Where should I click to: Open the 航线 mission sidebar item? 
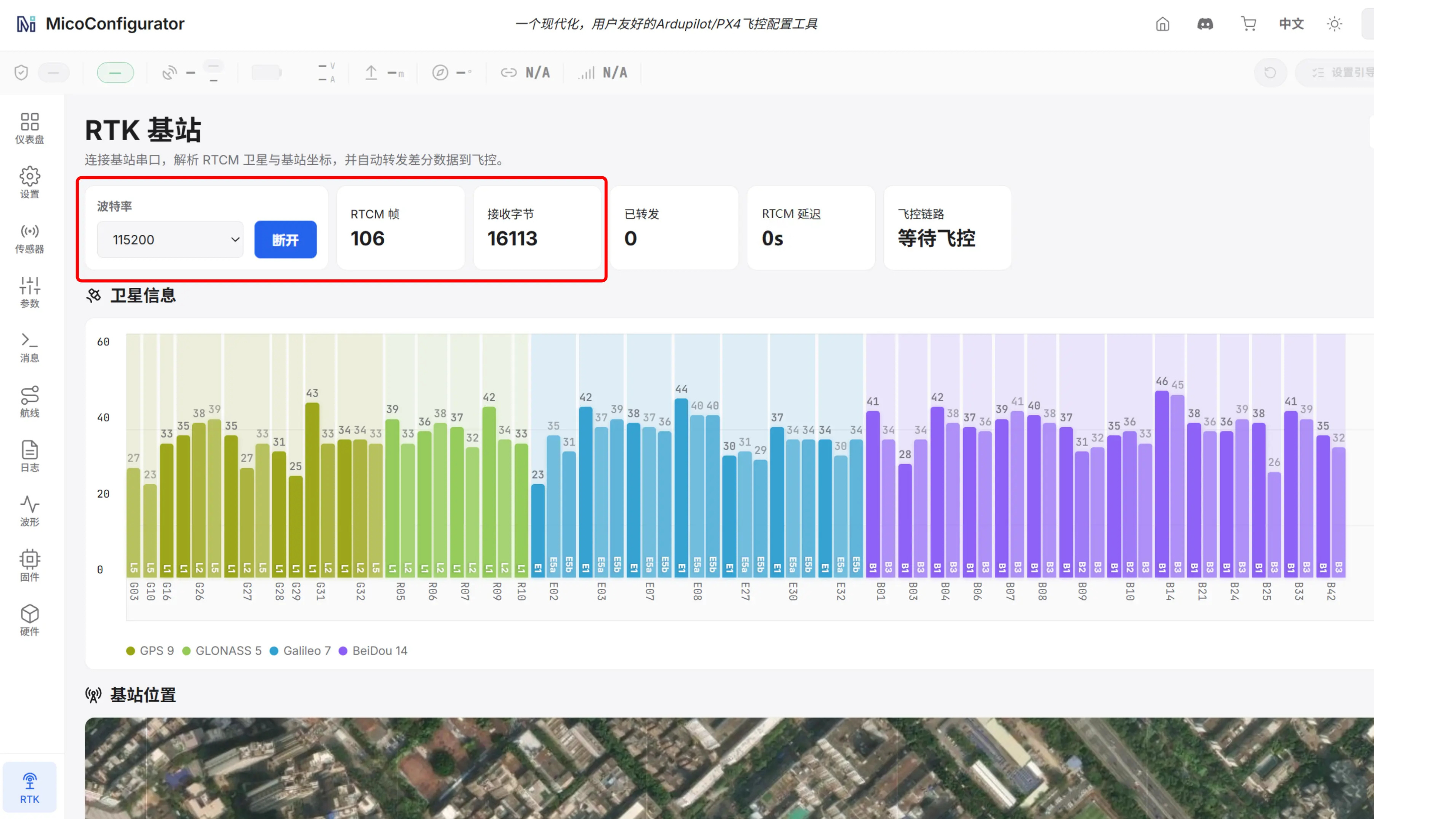click(x=30, y=402)
